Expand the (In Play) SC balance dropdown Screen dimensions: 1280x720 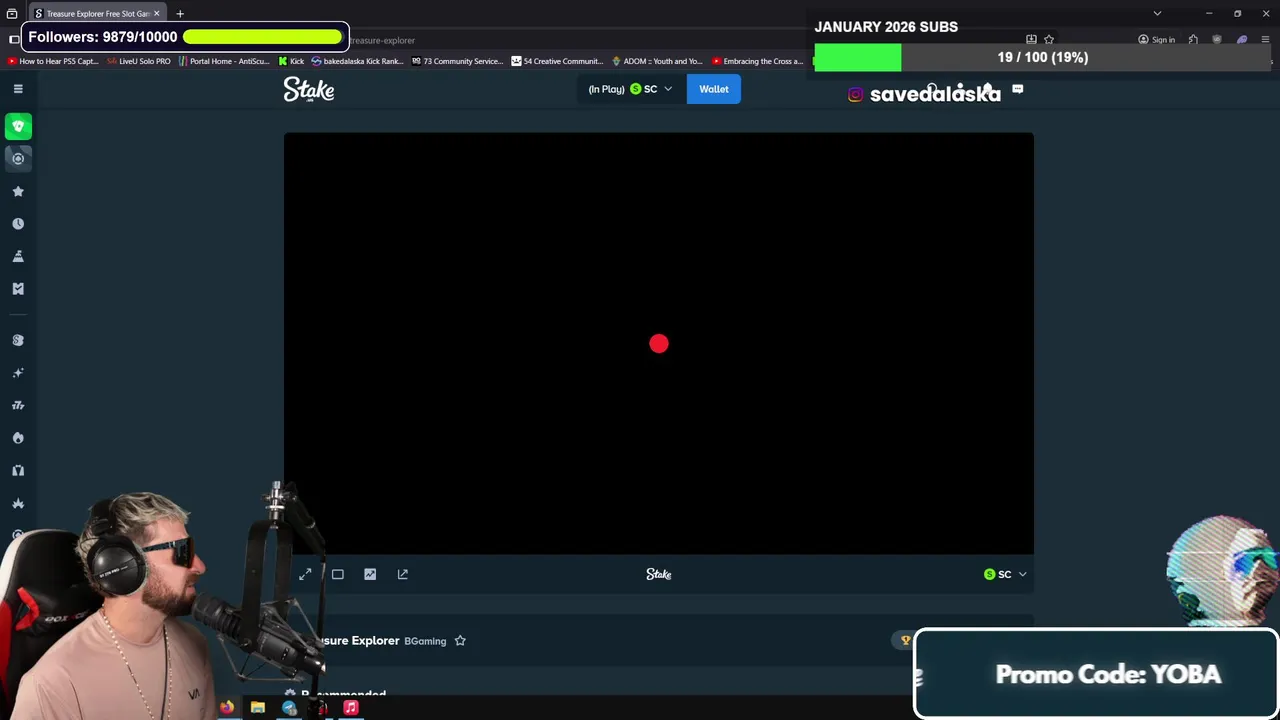pos(631,89)
